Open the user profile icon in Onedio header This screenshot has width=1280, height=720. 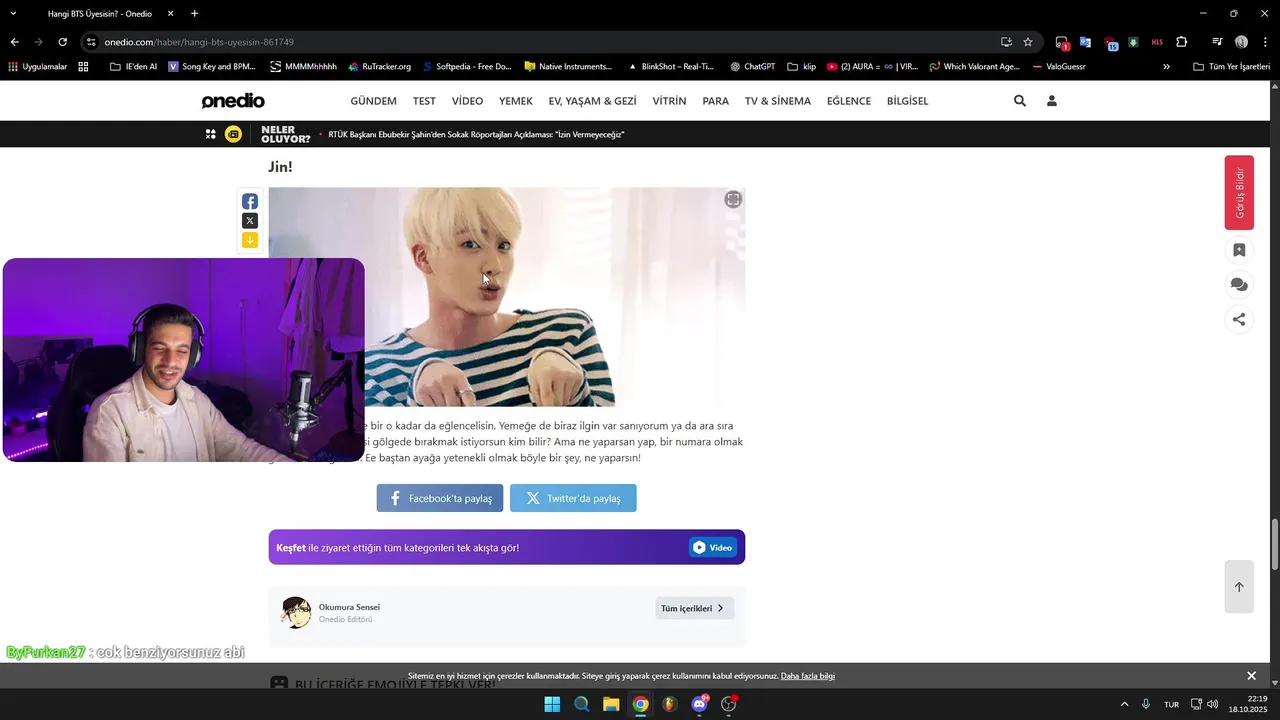click(x=1052, y=101)
